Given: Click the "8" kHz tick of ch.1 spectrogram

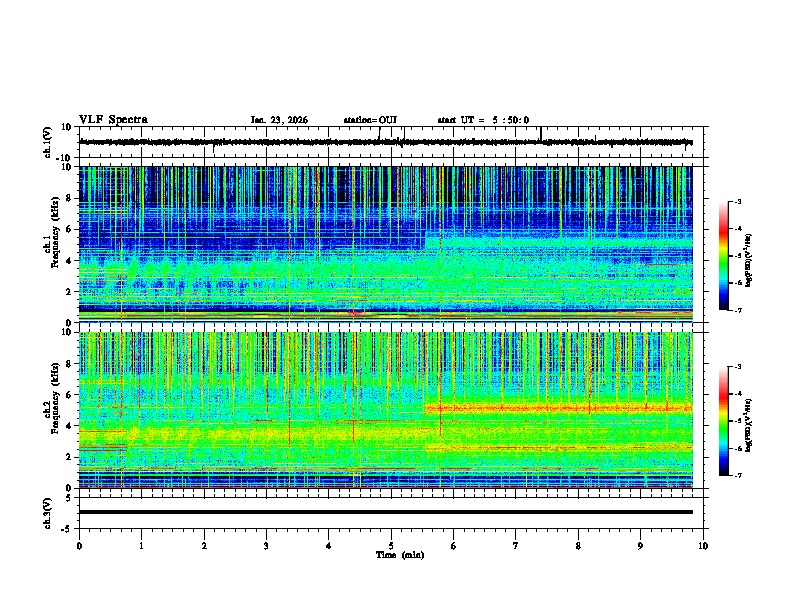Looking at the screenshot, I should tap(70, 198).
